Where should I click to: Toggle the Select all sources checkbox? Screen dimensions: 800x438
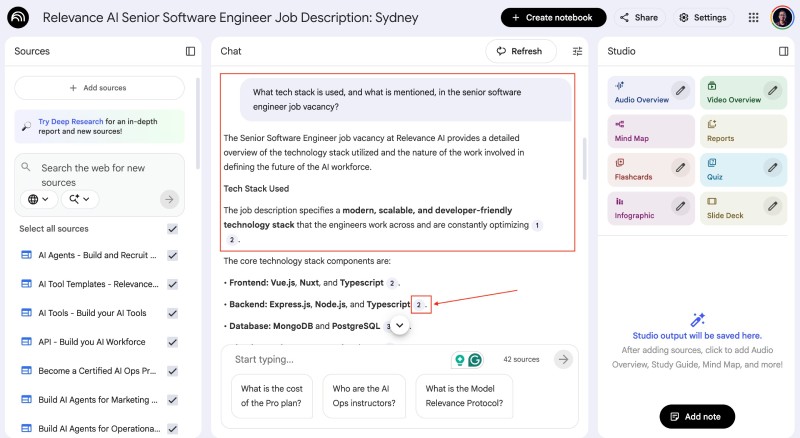pyautogui.click(x=173, y=229)
